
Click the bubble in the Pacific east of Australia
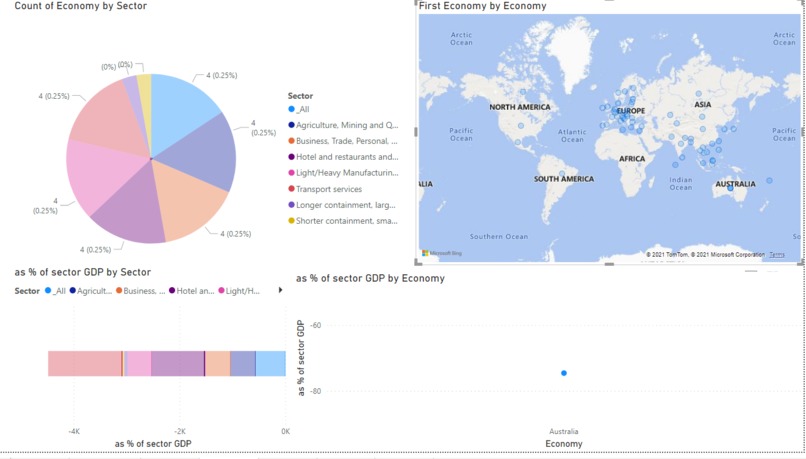pyautogui.click(x=769, y=180)
